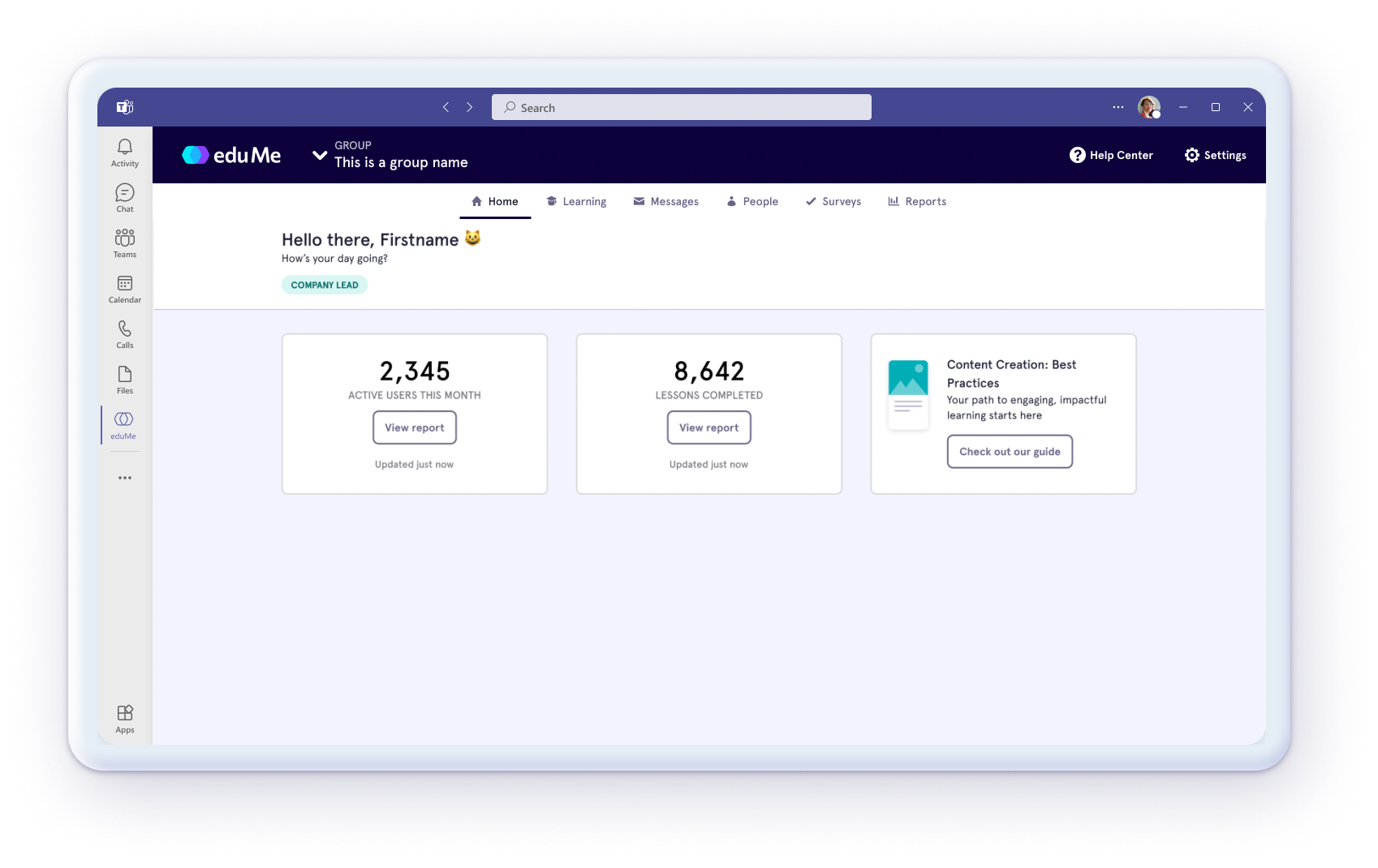Open the user profile avatar
The image size is (1378, 868).
click(x=1149, y=107)
